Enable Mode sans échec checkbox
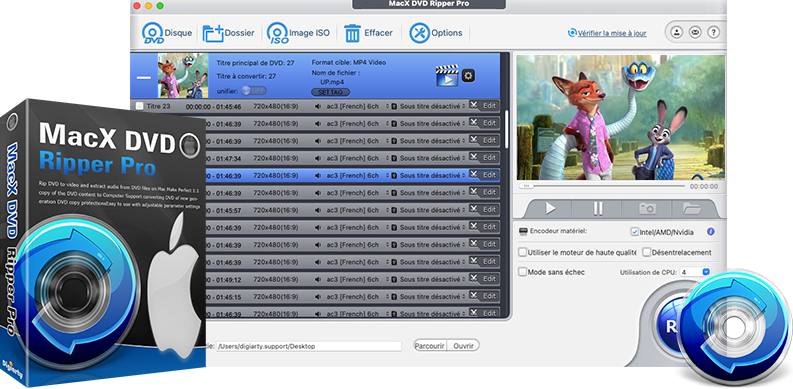The width and height of the screenshot is (793, 389). pyautogui.click(x=522, y=272)
